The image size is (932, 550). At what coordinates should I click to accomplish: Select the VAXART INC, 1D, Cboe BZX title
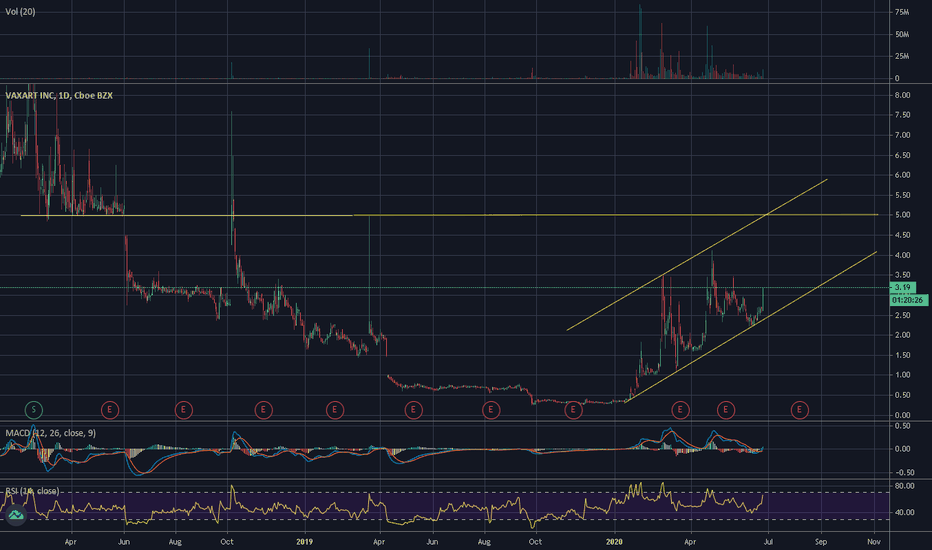click(x=59, y=95)
